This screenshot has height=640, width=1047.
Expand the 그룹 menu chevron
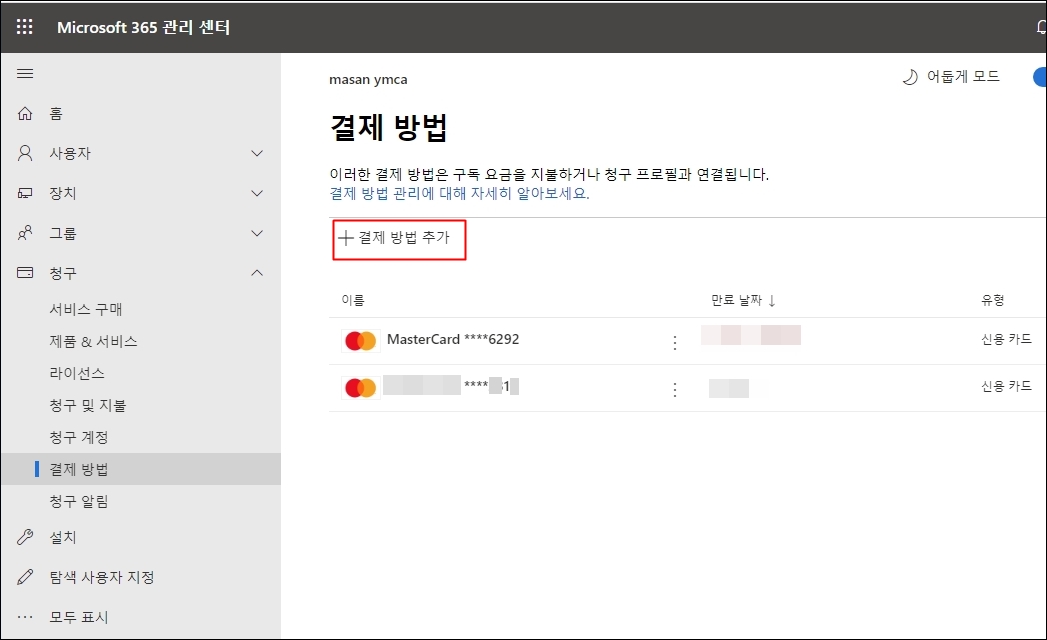point(257,233)
